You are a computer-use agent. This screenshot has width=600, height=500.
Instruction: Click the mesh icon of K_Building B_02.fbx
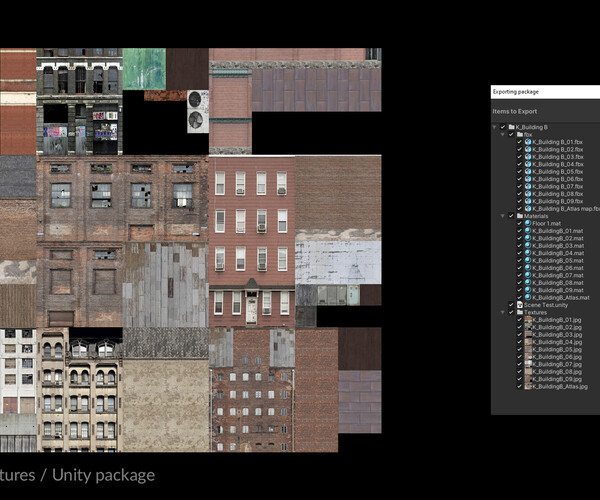(x=528, y=149)
